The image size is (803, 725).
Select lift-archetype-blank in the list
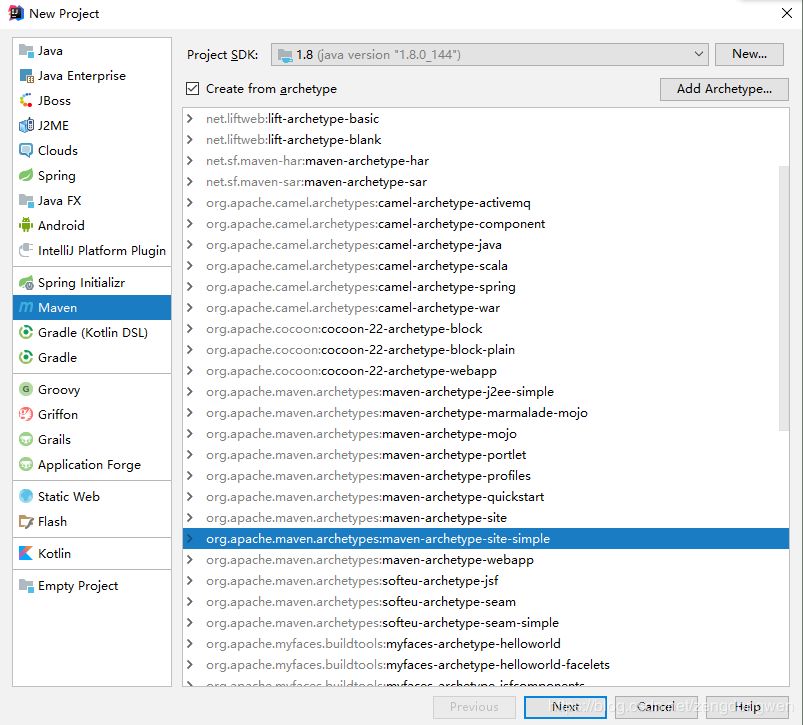485,139
